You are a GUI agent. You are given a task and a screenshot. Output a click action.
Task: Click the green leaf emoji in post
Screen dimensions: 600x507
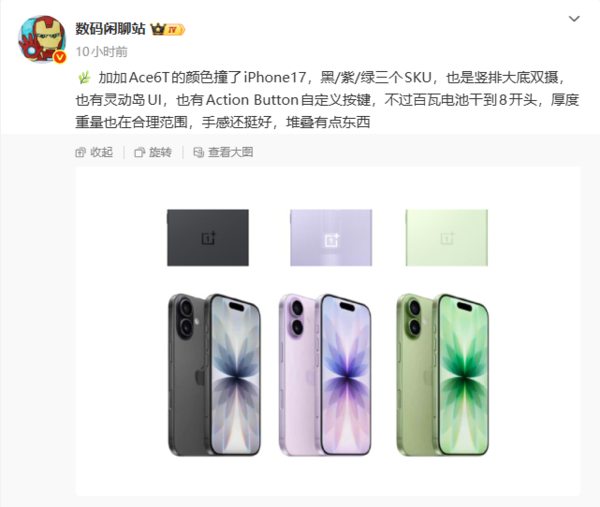pyautogui.click(x=84, y=77)
